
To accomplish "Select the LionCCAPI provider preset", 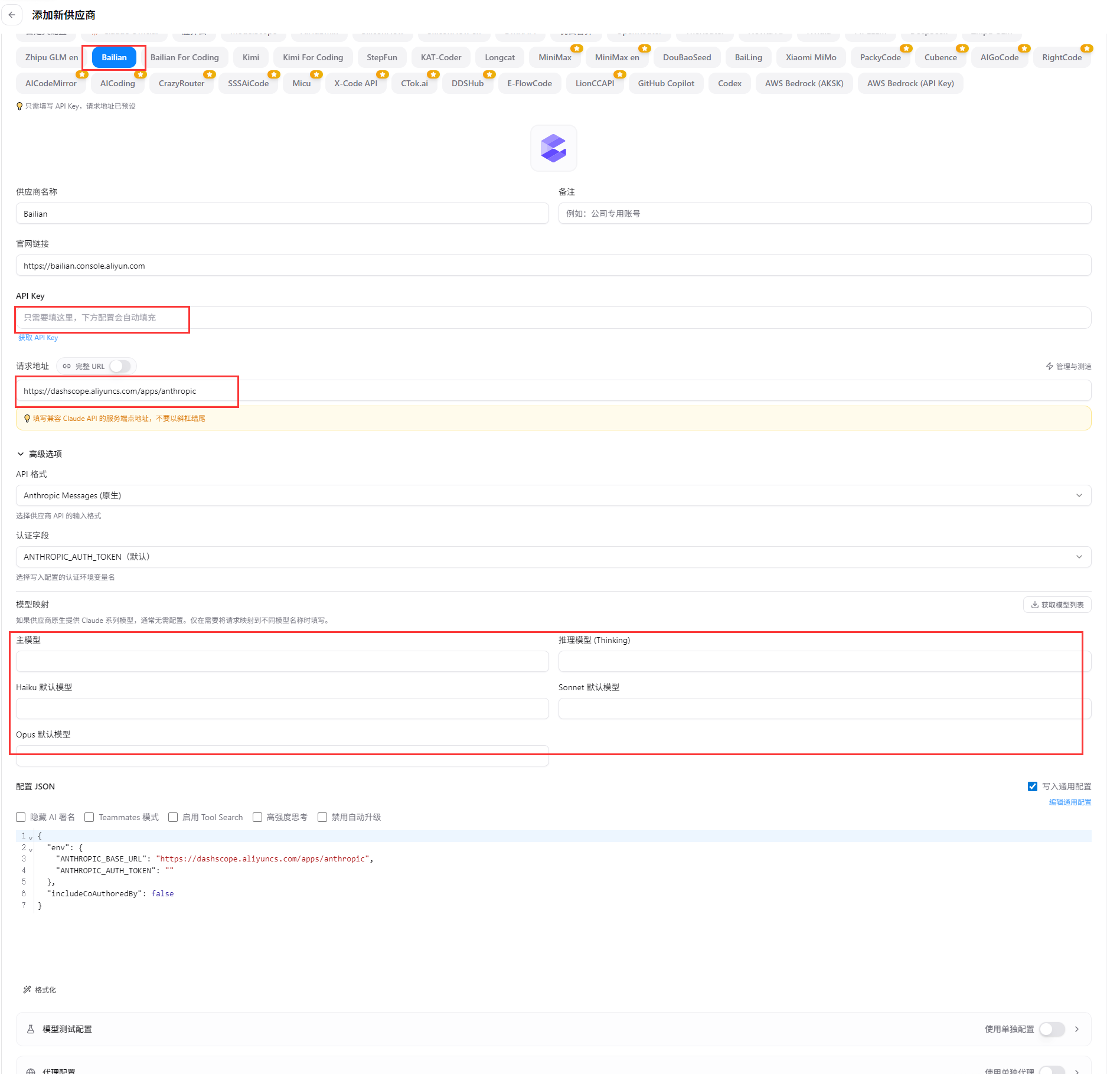I will pos(595,83).
